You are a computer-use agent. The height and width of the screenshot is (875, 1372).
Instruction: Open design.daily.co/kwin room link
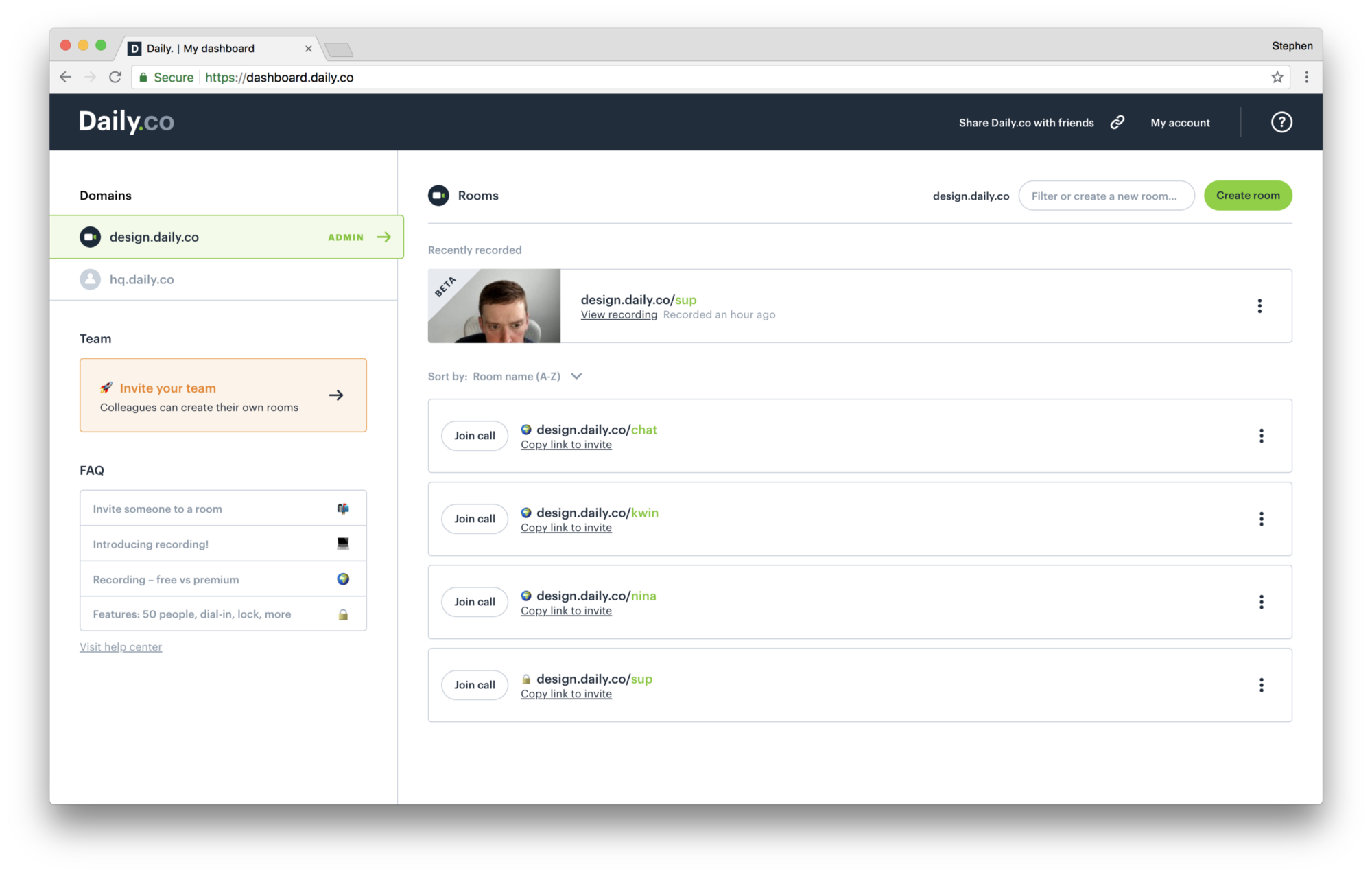point(598,513)
